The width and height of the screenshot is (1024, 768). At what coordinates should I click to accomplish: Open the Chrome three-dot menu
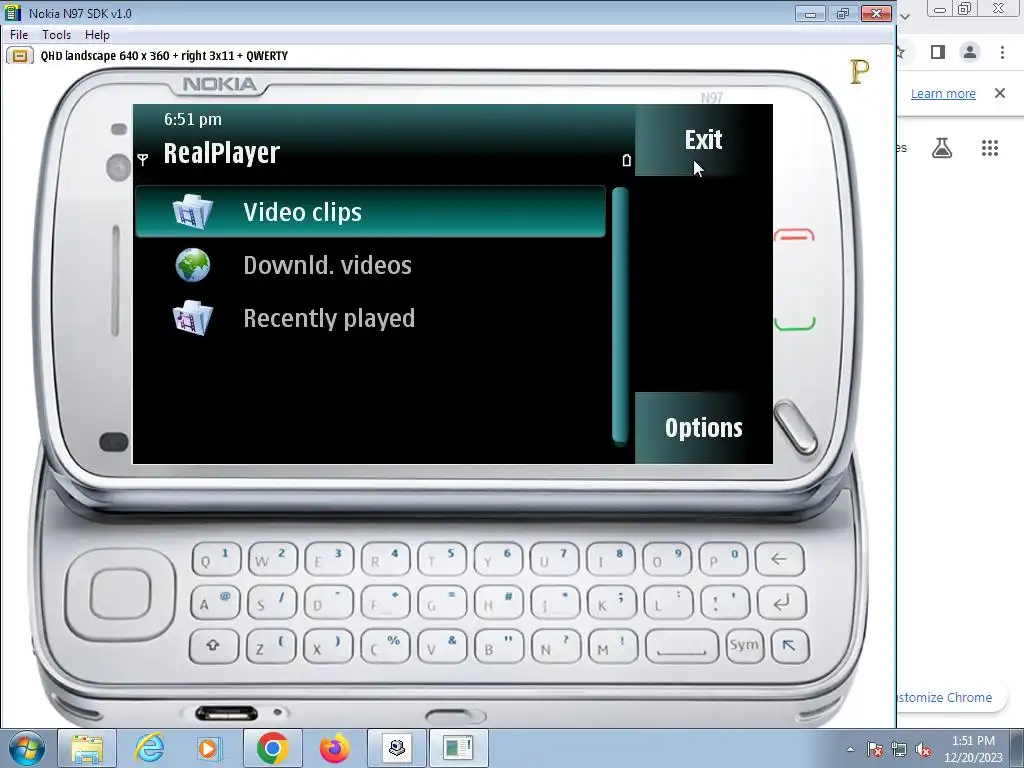[1002, 52]
